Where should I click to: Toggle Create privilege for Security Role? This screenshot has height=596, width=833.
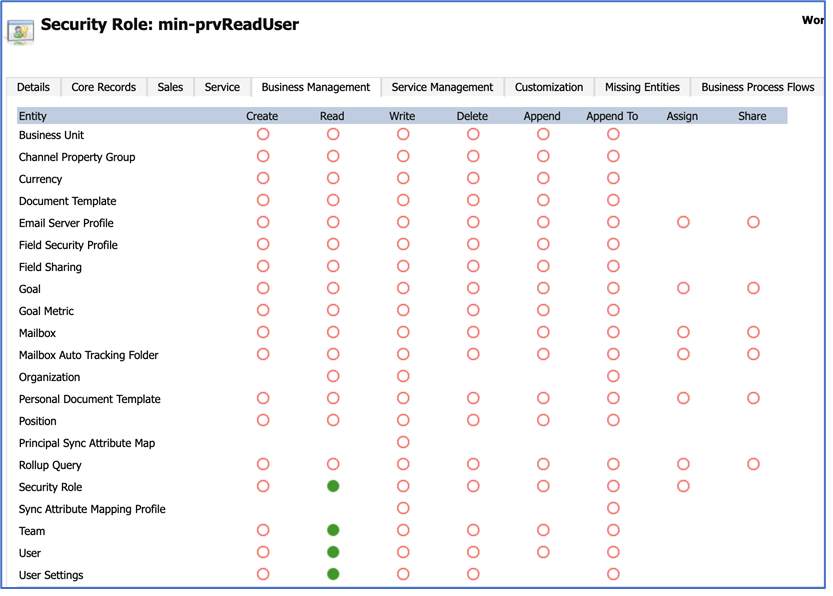click(x=263, y=486)
